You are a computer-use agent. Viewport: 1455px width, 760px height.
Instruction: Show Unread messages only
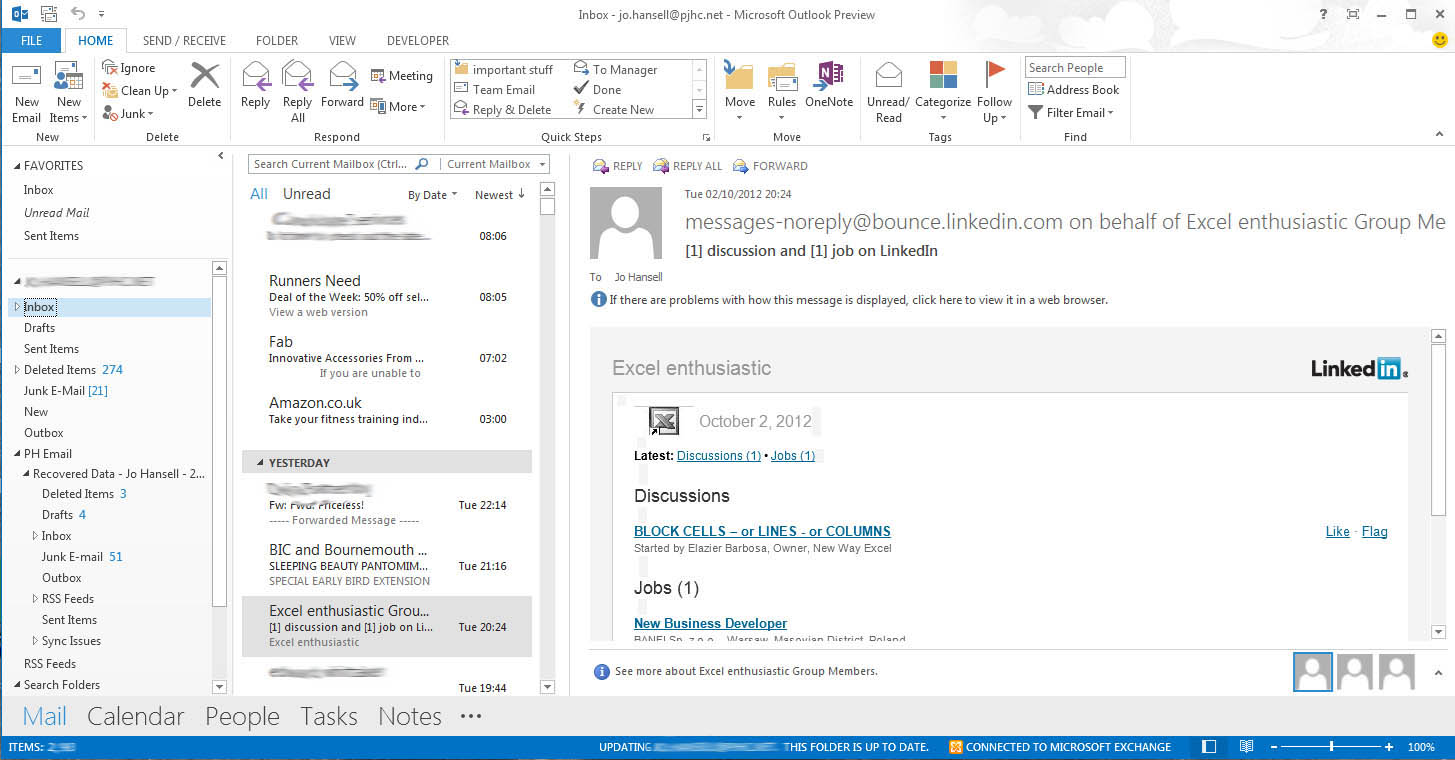(x=306, y=194)
